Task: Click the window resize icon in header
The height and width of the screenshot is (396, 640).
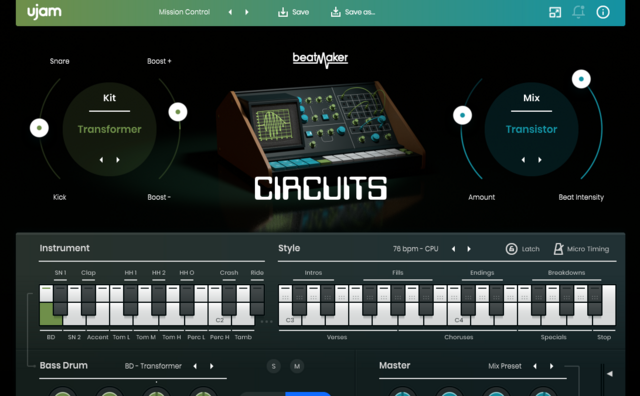Action: coord(555,12)
